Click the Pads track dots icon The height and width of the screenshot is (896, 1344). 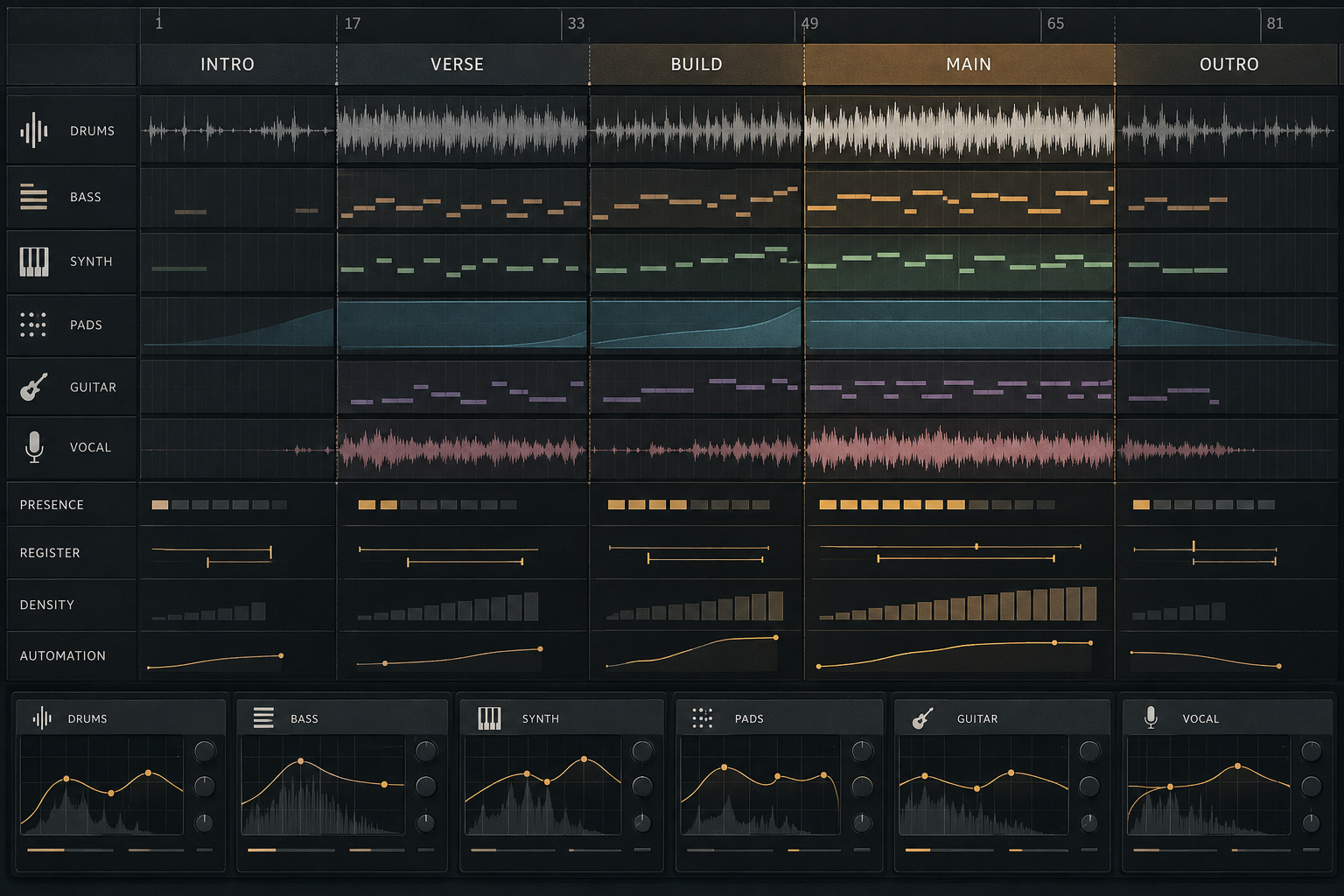coord(33,325)
